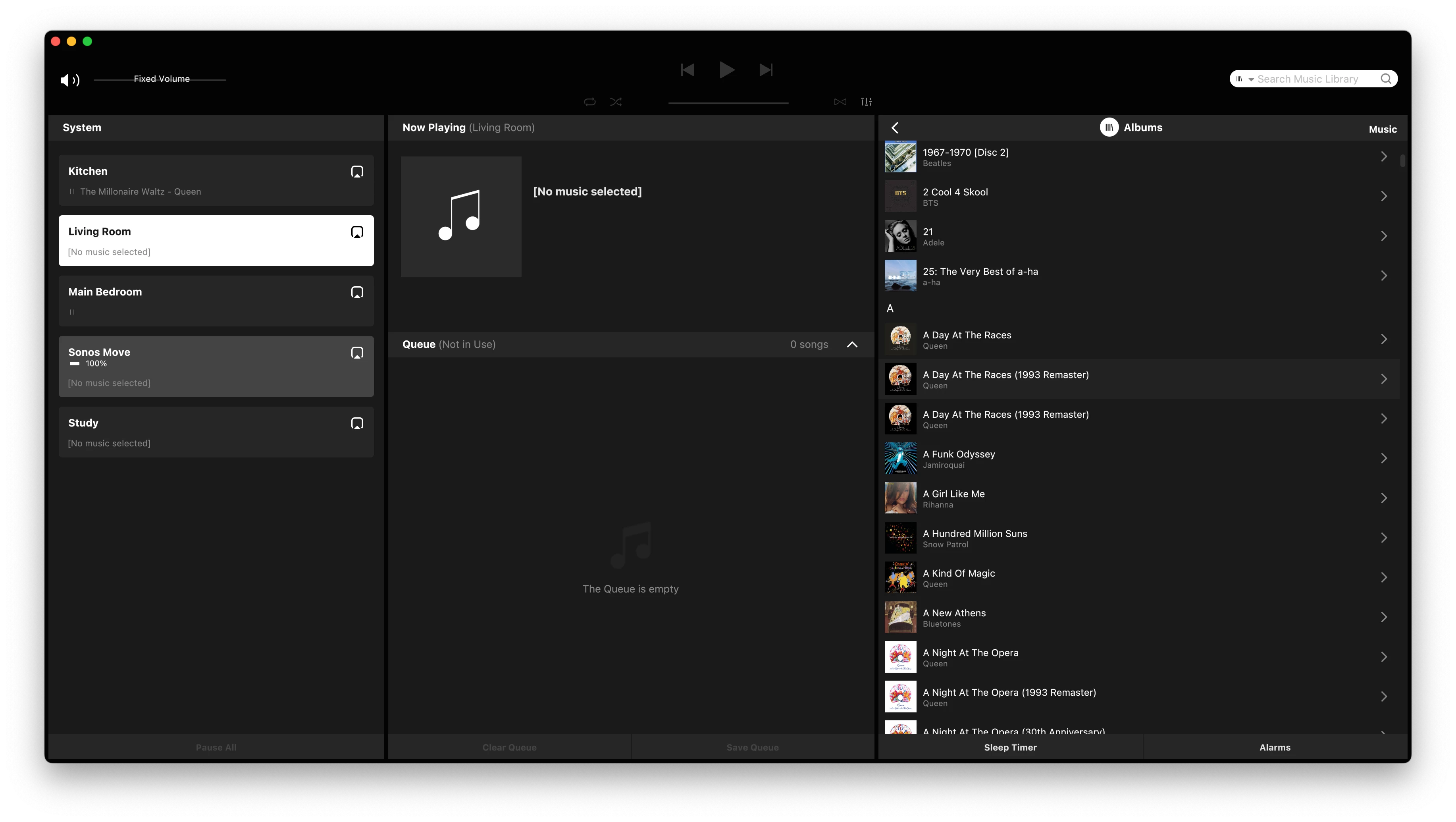Image resolution: width=1456 pixels, height=822 pixels.
Task: Toggle crossfade mode
Action: [840, 102]
